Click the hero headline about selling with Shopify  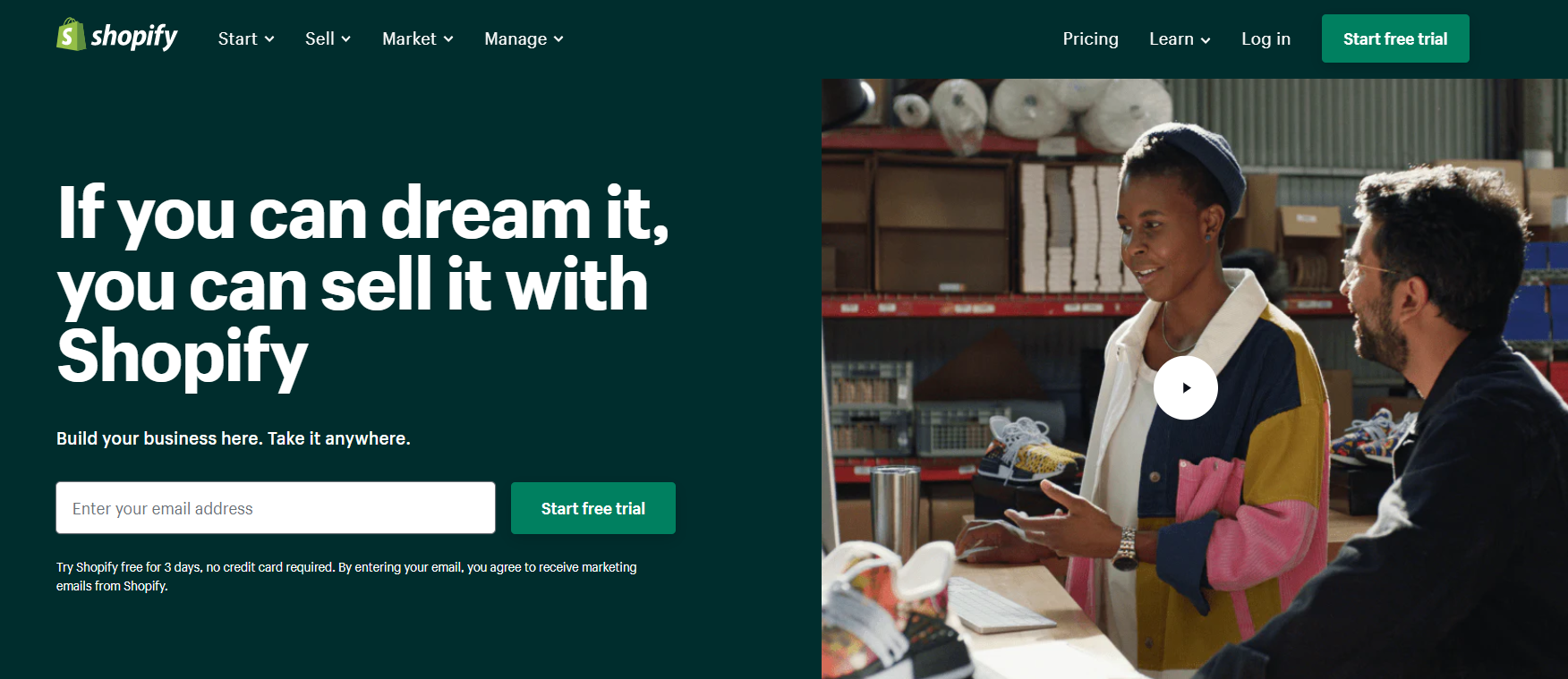pos(362,284)
